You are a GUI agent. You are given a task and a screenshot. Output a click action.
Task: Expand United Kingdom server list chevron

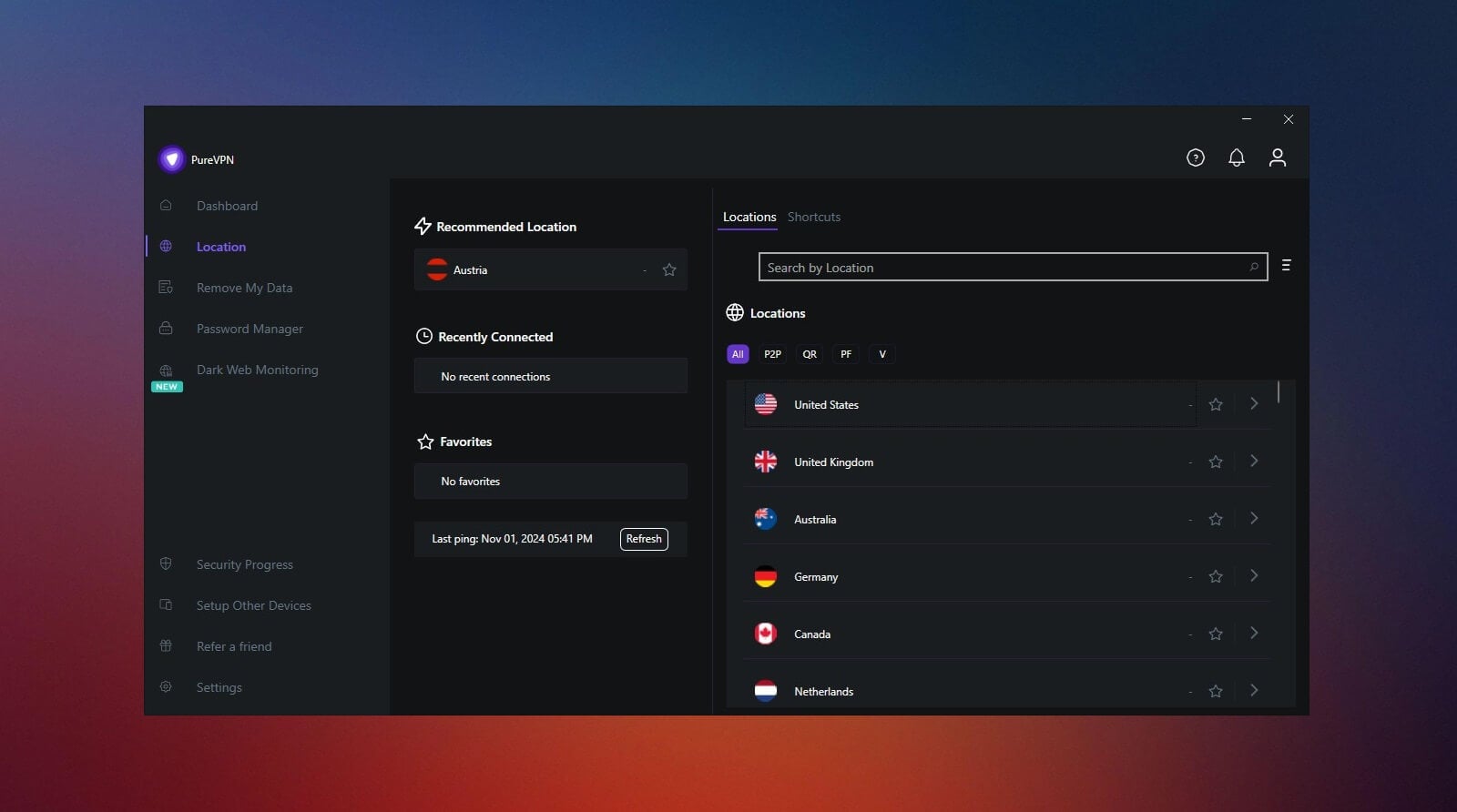coord(1254,461)
